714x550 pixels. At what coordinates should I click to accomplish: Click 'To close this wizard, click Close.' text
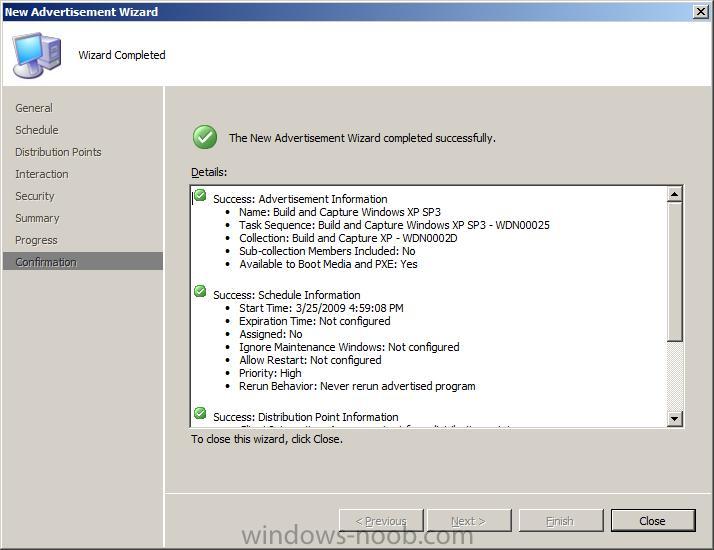(267, 439)
